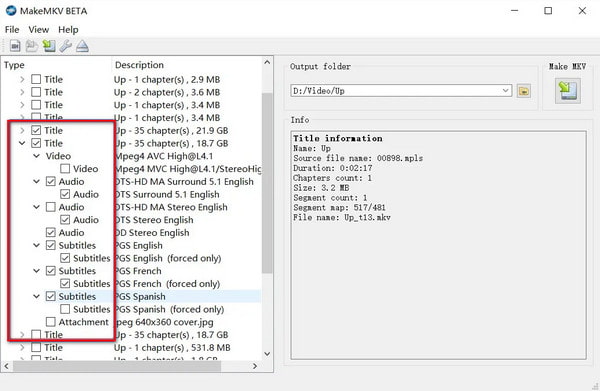Expand the 2.9 MB Title row
Image resolution: width=600 pixels, height=391 pixels.
coord(22,79)
